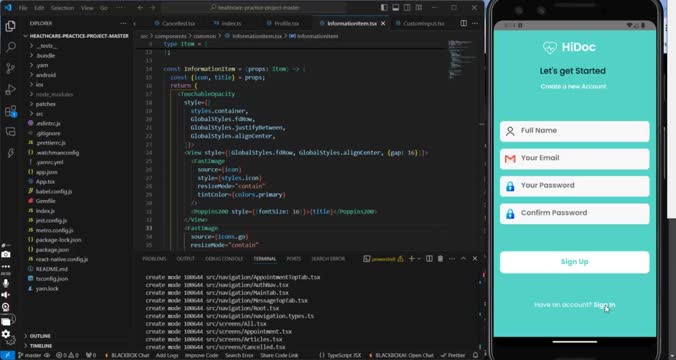The image size is (676, 360).
Task: Navigate forward with the right arrow
Action: (153, 8)
